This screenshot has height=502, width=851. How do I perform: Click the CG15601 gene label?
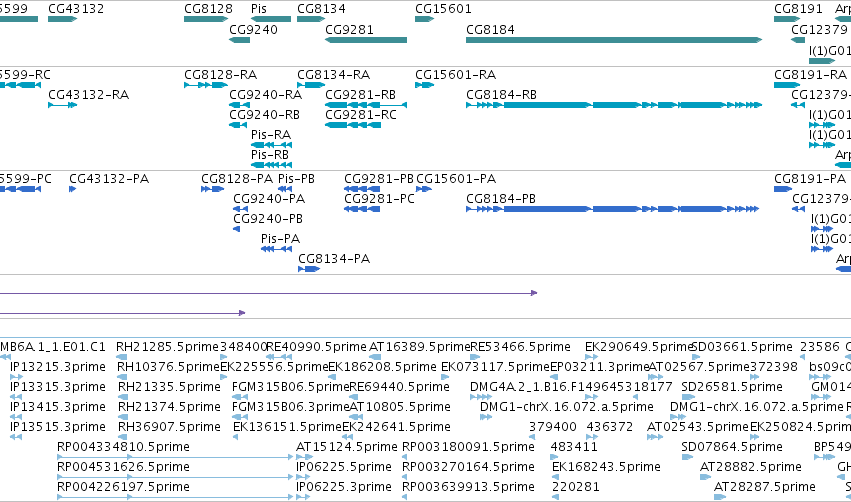click(443, 9)
